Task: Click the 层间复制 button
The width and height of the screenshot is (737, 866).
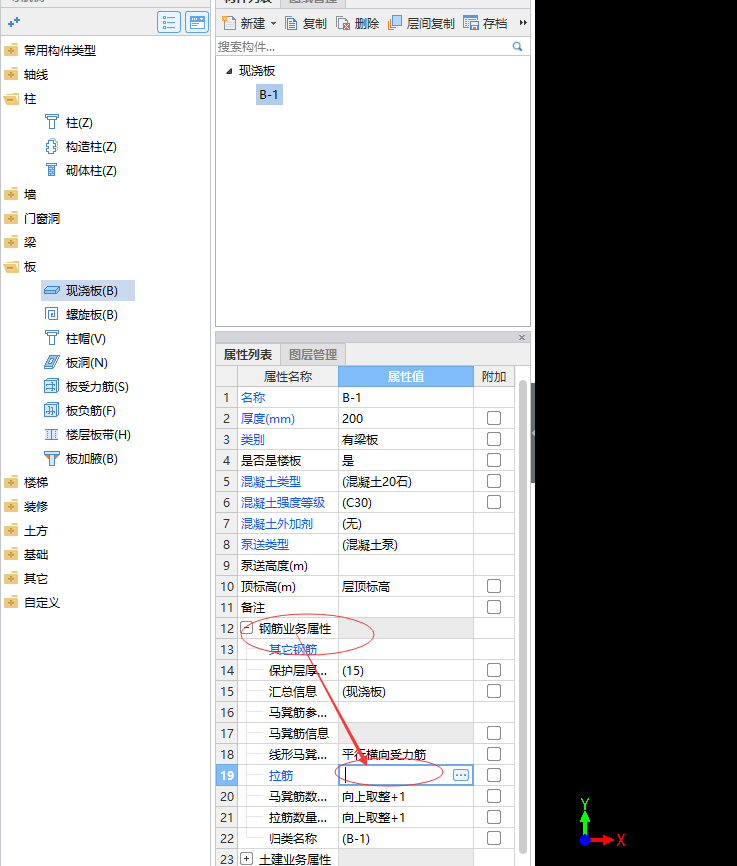Action: click(421, 23)
